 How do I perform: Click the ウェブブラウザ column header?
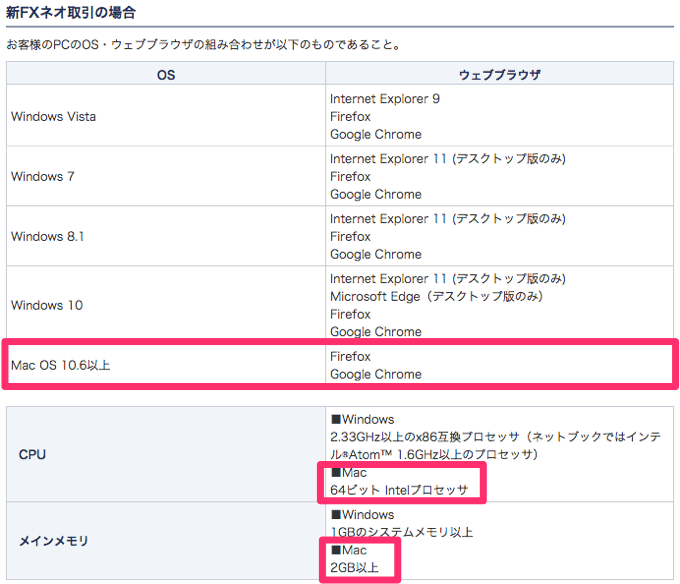pos(499,75)
